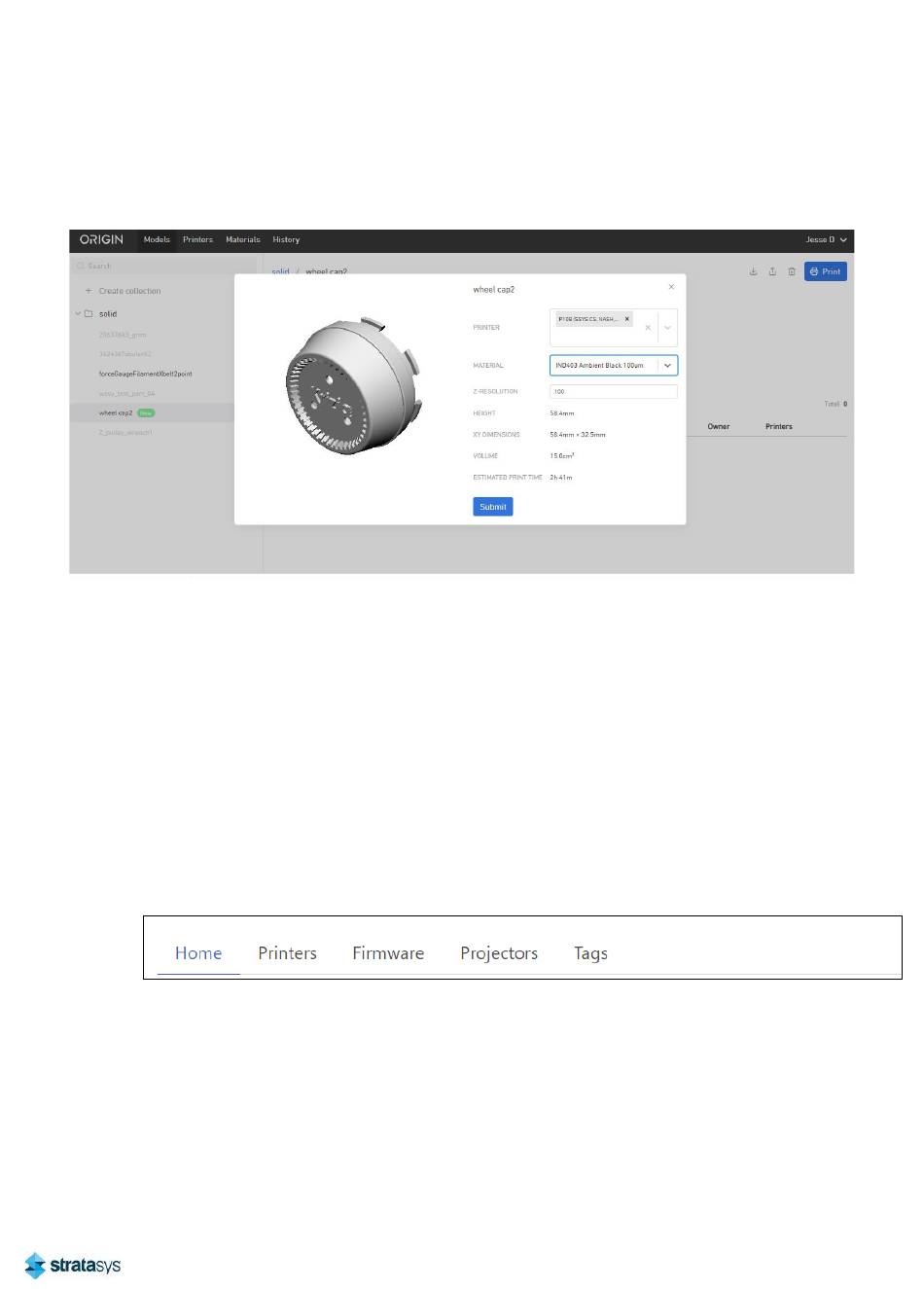Viewport: 924px width, 1289px height.
Task: Click the XY Dimensions value 58.4mm × 32.5mm
Action: 578,435
